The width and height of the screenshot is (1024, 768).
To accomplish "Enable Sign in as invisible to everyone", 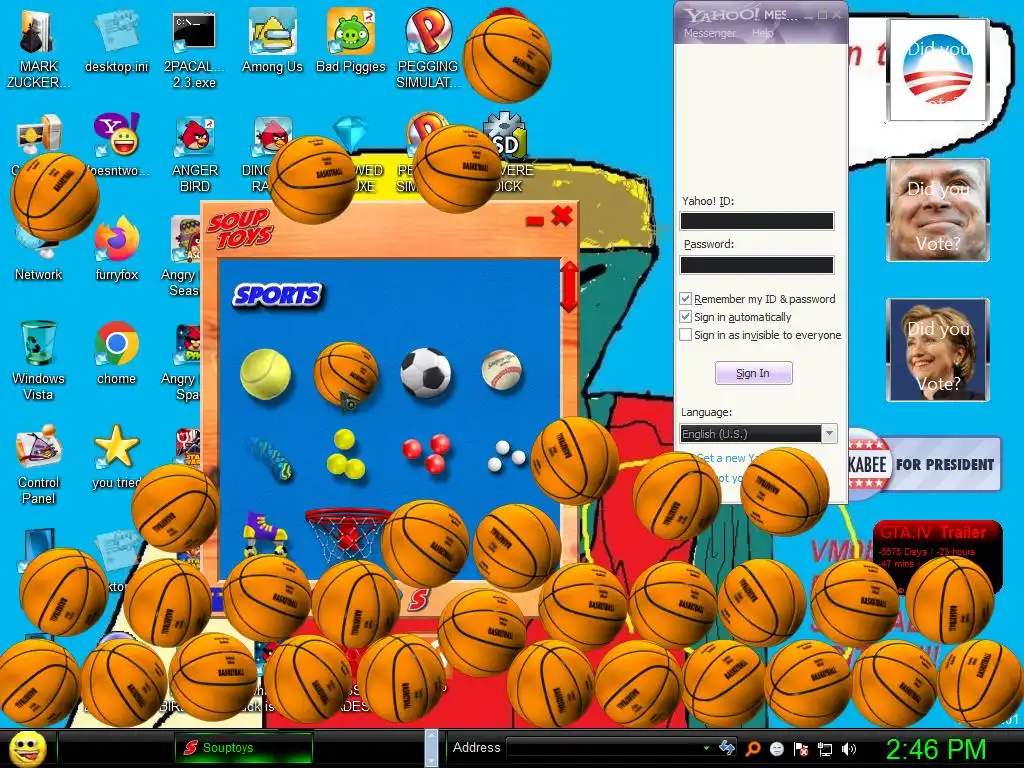I will pyautogui.click(x=685, y=335).
